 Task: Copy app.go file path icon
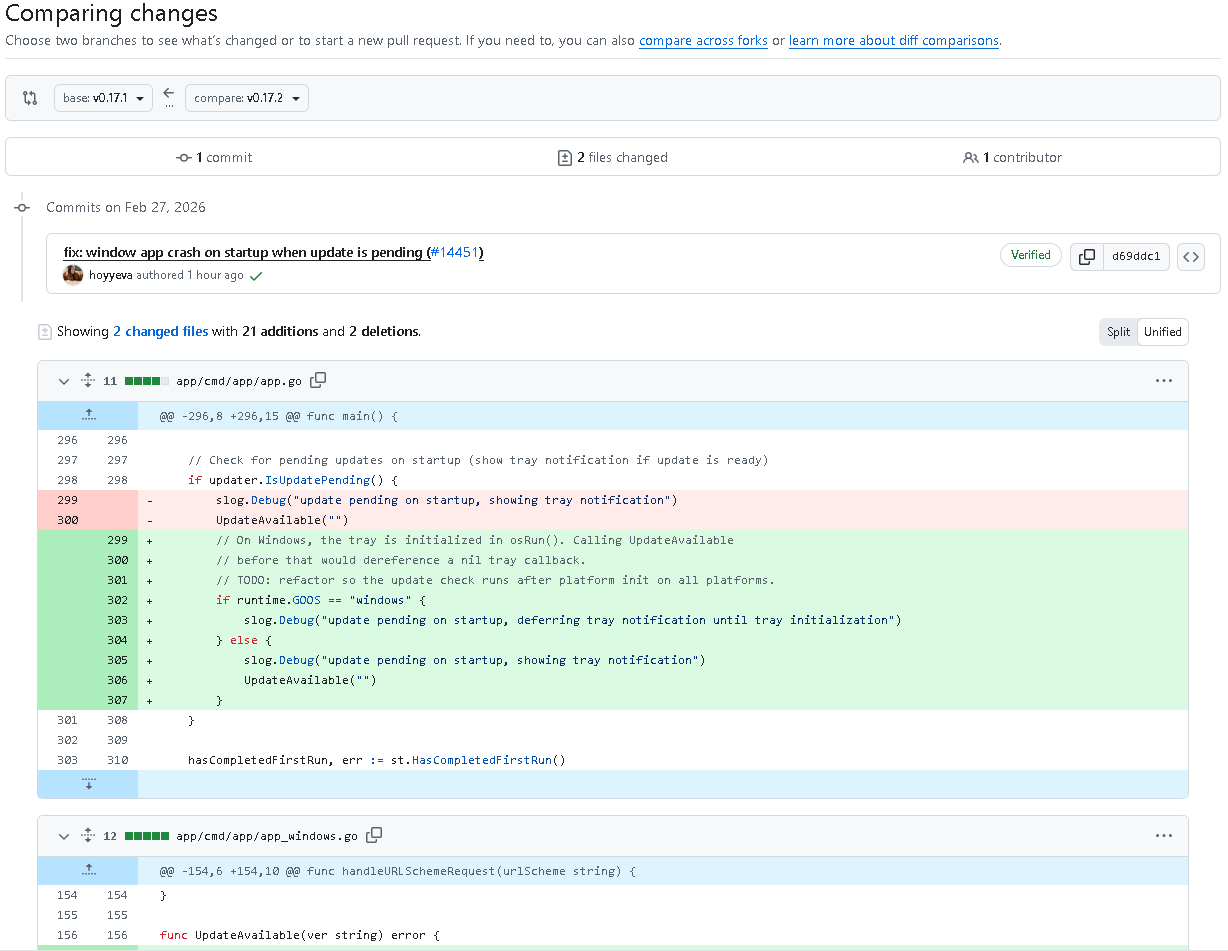[x=319, y=380]
